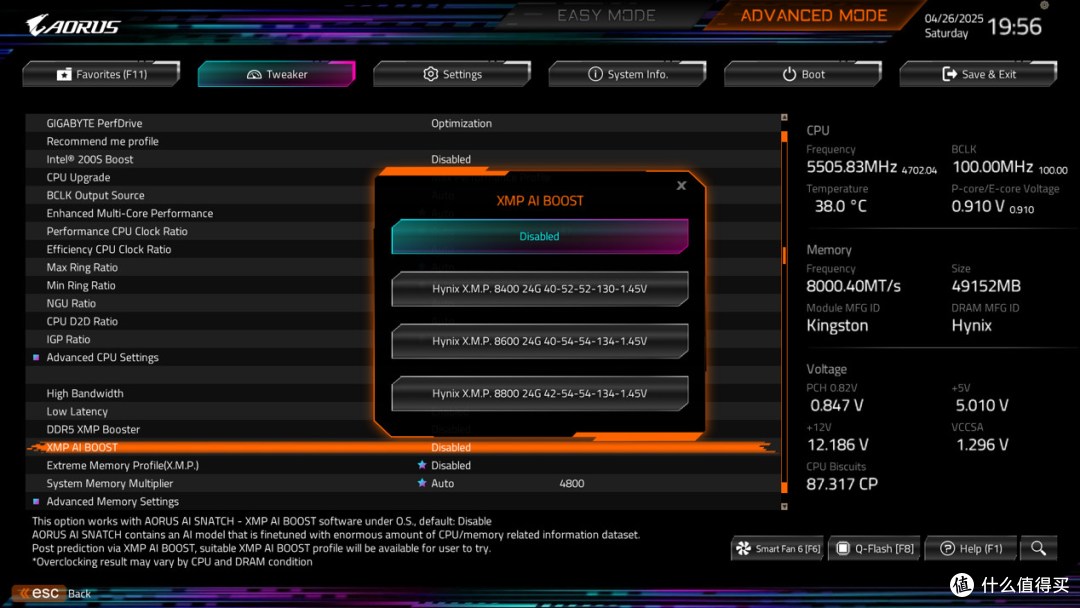Viewport: 1080px width, 608px height.
Task: Open Help (F1)
Action: tap(971, 548)
